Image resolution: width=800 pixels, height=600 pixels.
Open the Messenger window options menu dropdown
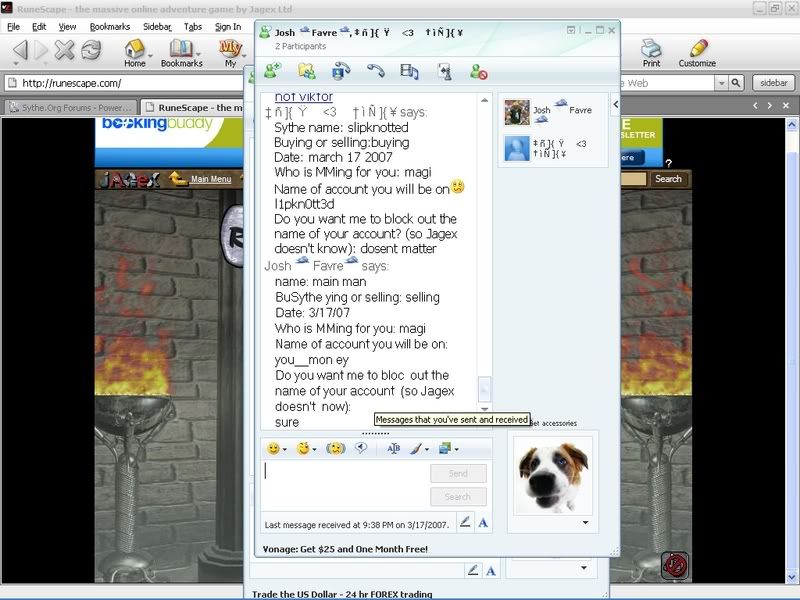[571, 30]
